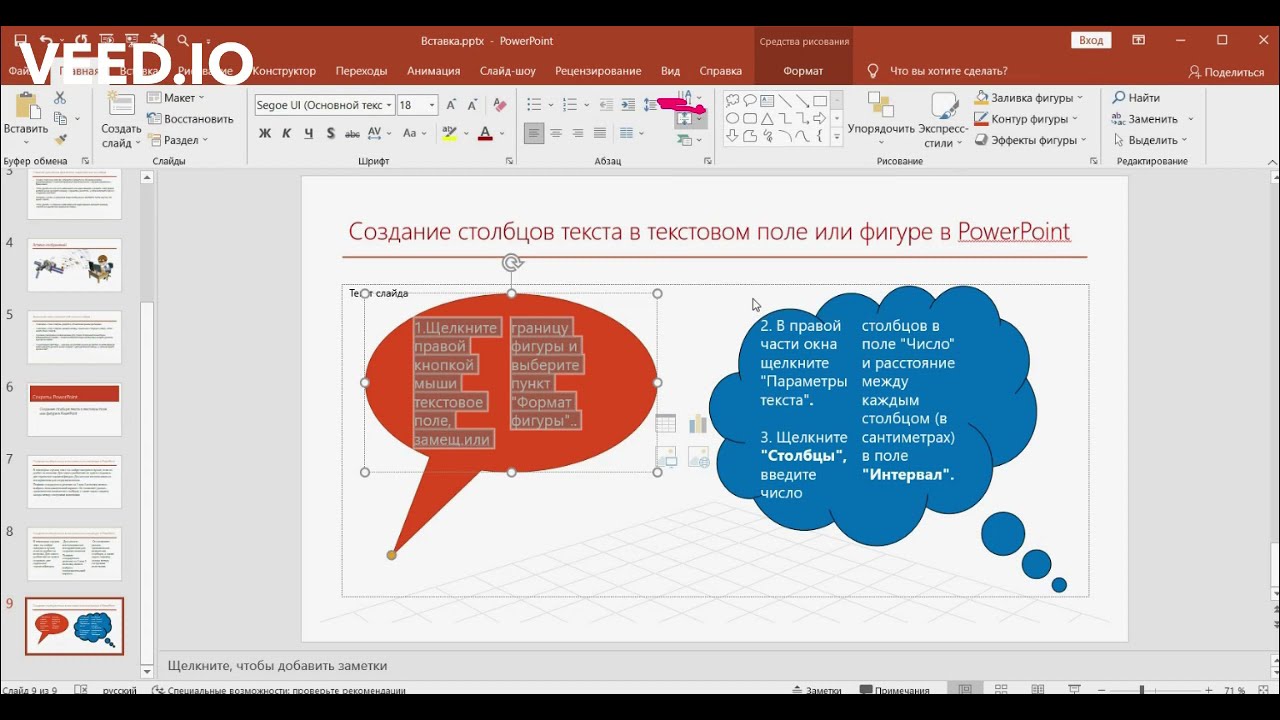Open the Change Case (Aa) dropdown
The height and width of the screenshot is (720, 1280).
414,133
